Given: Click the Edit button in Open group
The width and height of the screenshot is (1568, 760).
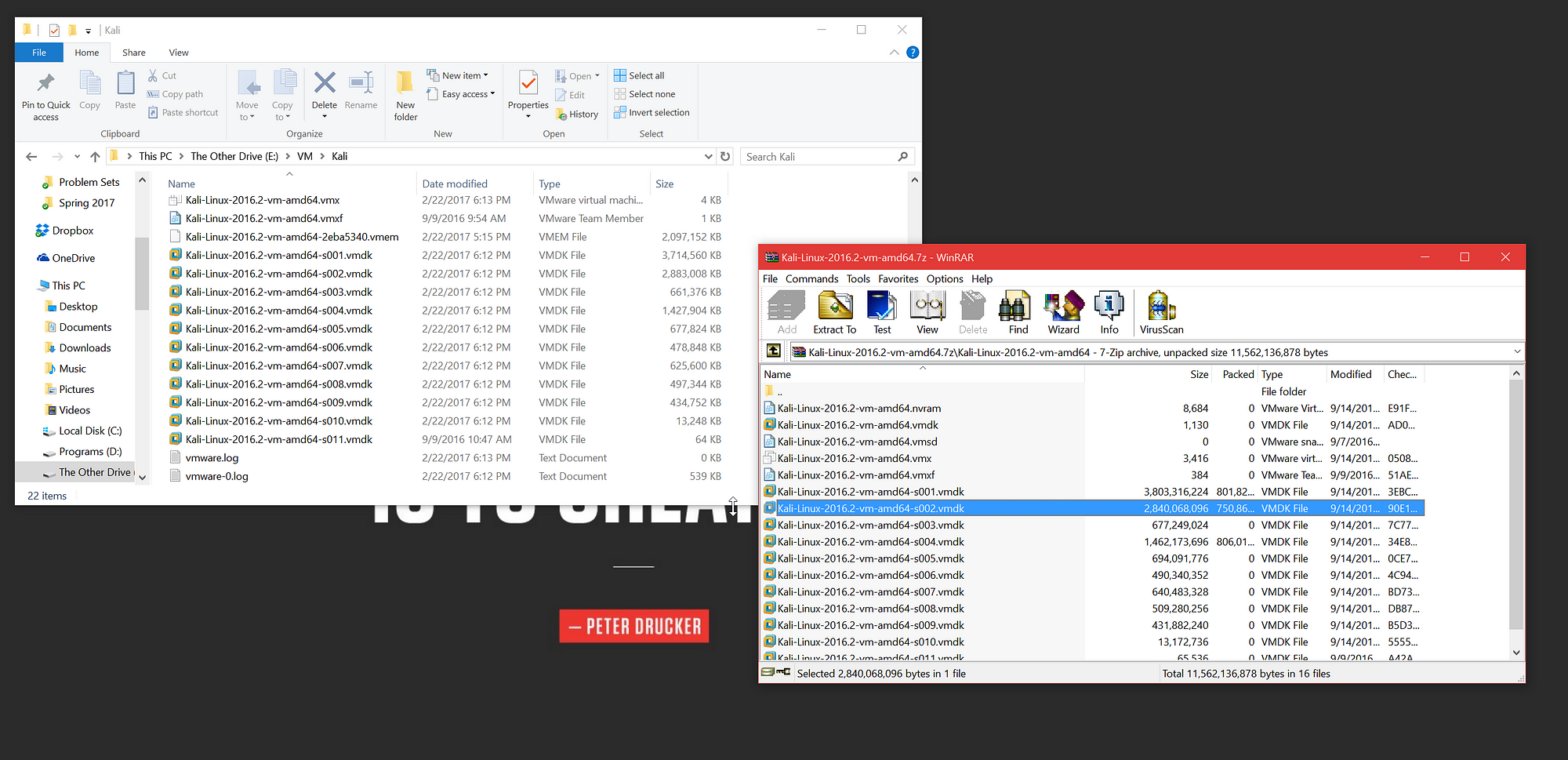Looking at the screenshot, I should [570, 95].
